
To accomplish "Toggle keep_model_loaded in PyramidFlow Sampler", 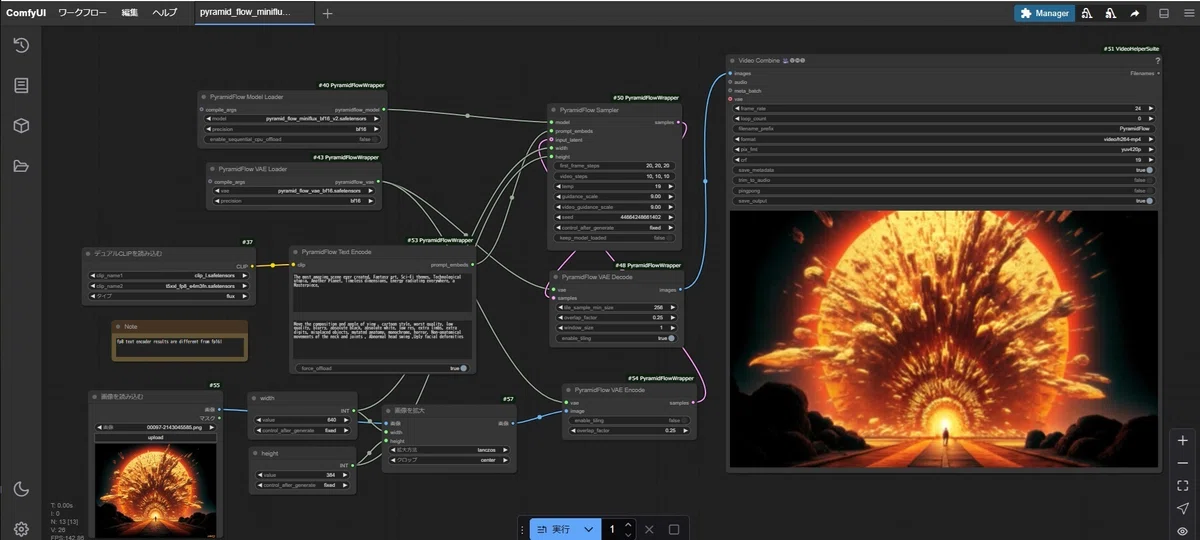I will (x=670, y=238).
